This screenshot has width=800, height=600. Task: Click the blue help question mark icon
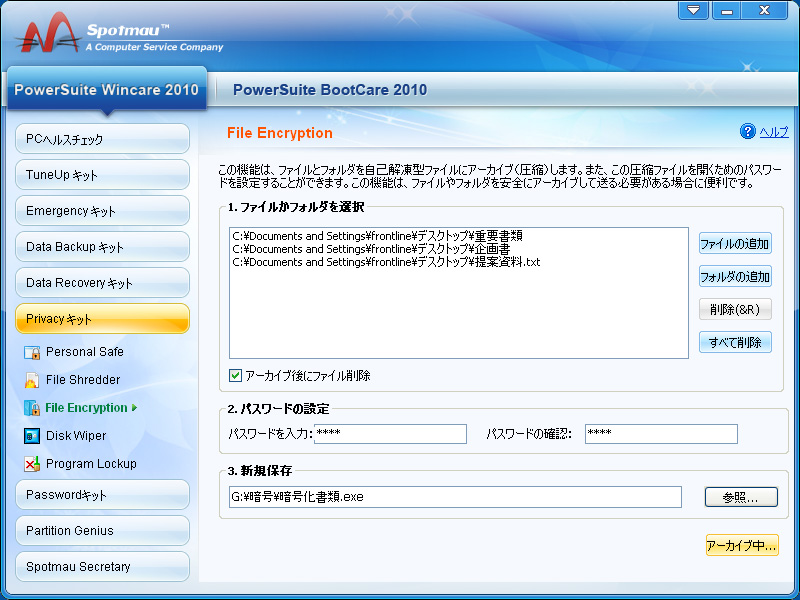[747, 132]
